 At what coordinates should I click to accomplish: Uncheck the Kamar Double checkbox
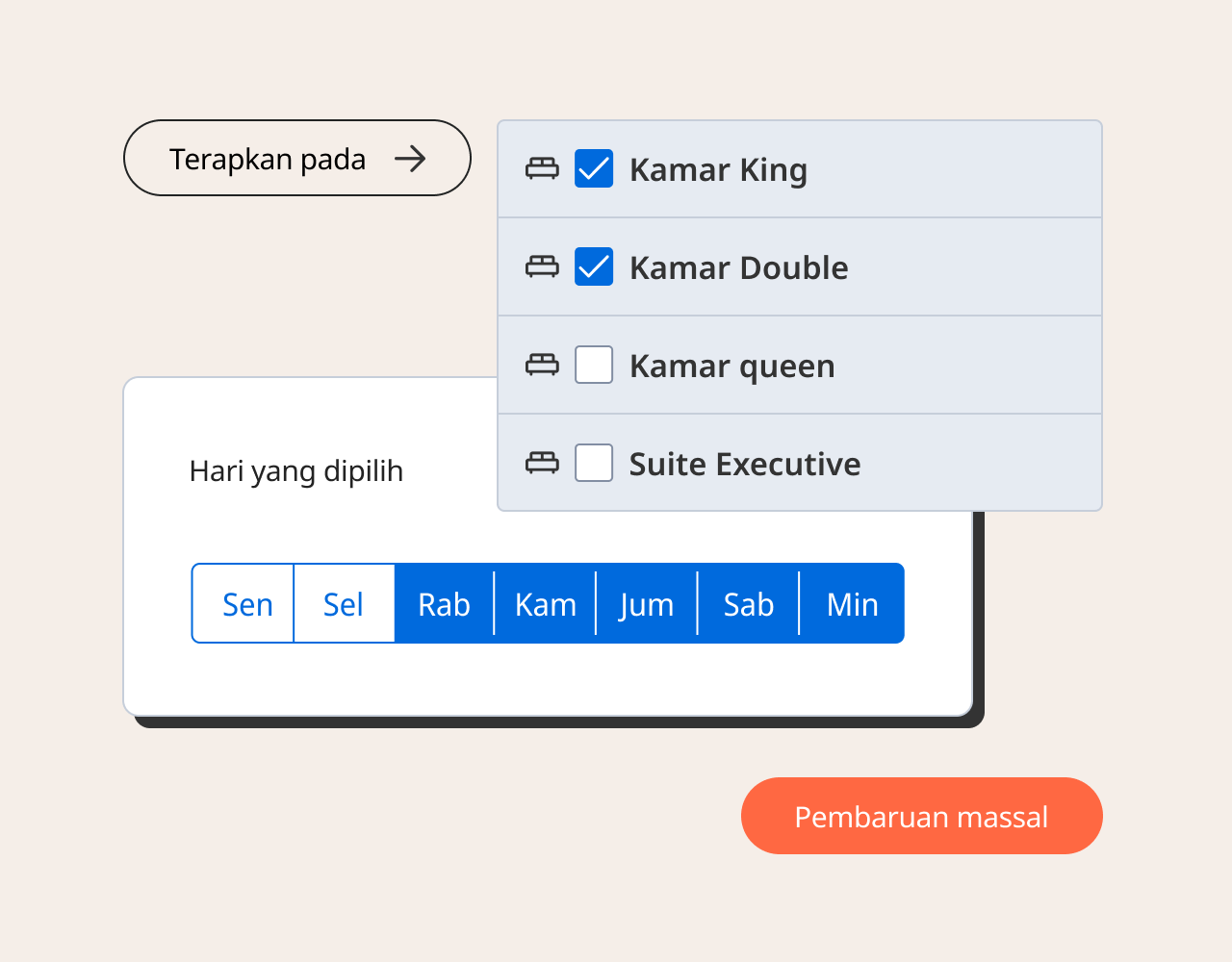click(x=594, y=267)
